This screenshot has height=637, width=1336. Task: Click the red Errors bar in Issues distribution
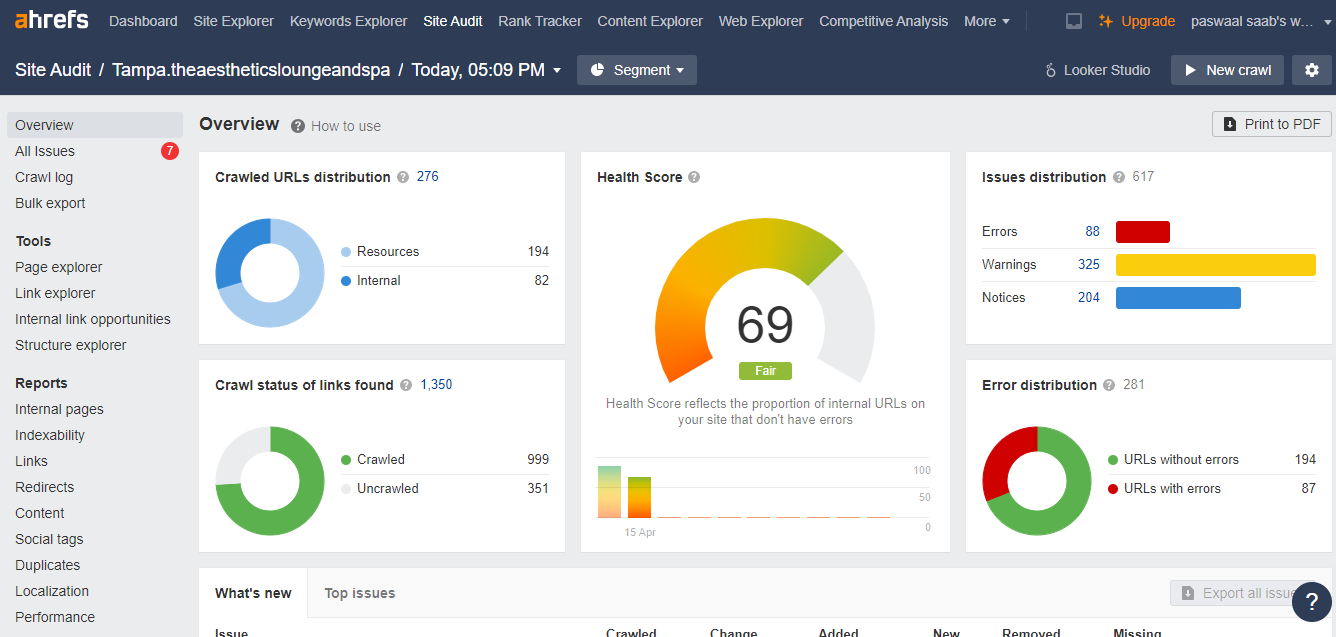coord(1143,232)
